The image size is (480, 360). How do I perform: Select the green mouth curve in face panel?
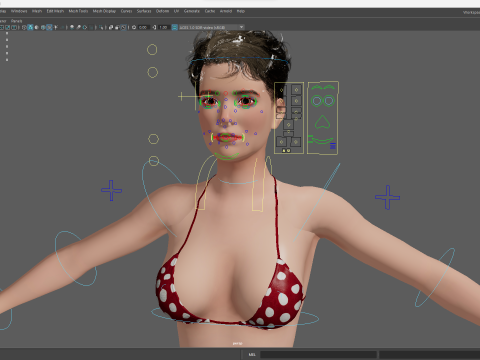pos(322,141)
